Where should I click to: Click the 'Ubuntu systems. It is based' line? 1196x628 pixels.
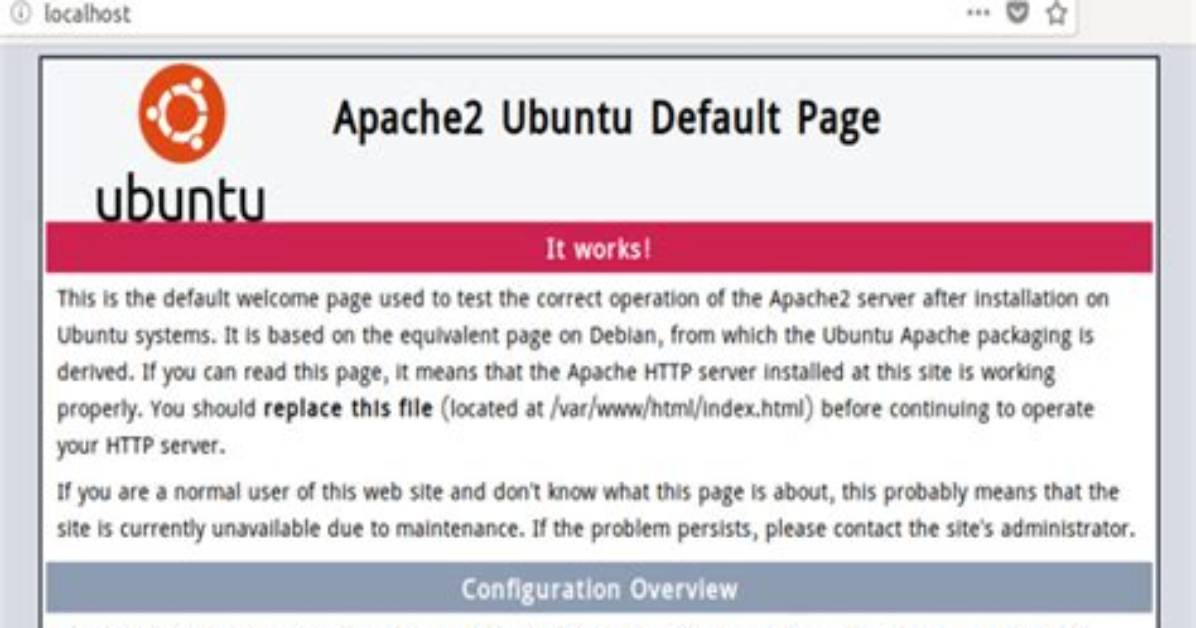click(575, 336)
